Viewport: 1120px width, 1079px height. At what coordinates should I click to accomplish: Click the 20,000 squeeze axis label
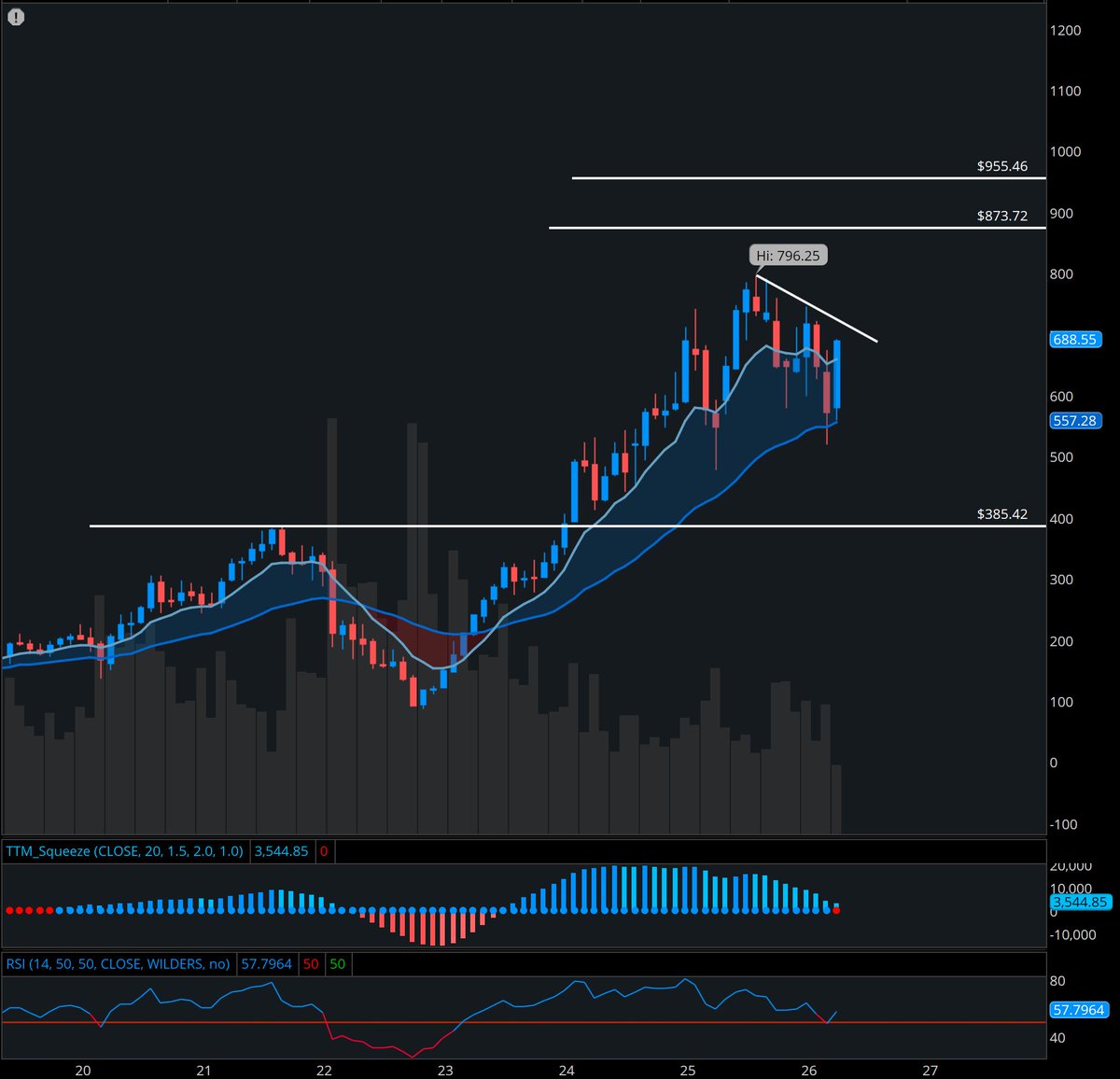[x=1071, y=866]
